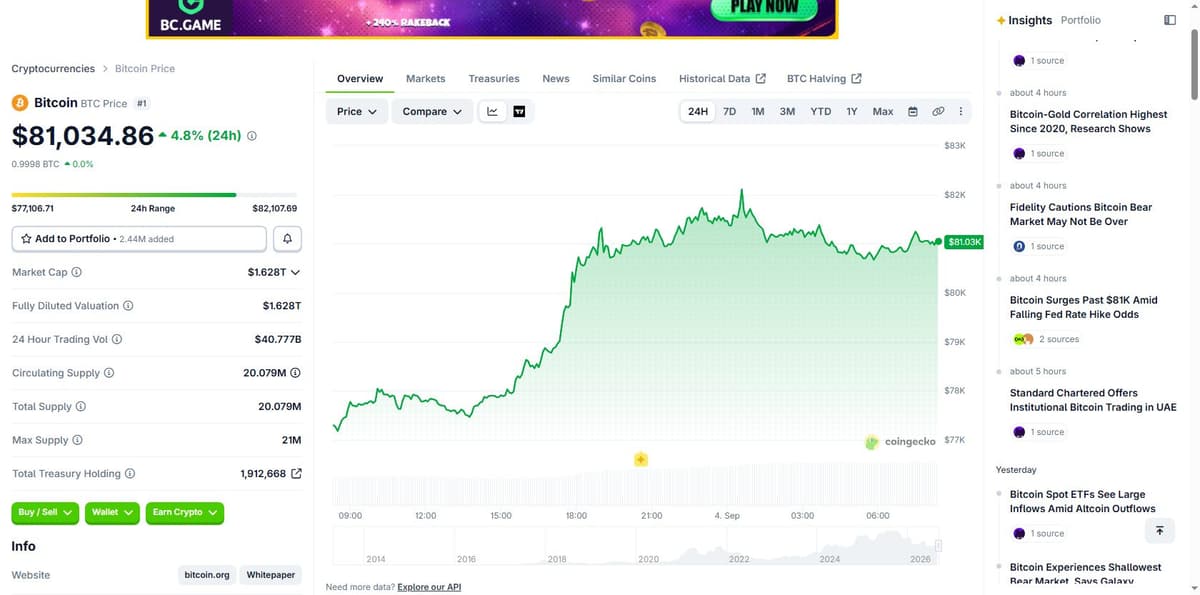
Task: Open chart more options menu
Action: pyautogui.click(x=961, y=111)
